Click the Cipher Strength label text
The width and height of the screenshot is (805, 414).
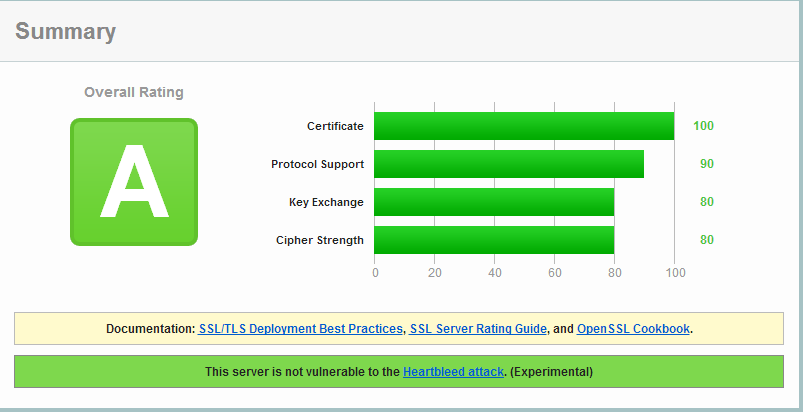320,240
